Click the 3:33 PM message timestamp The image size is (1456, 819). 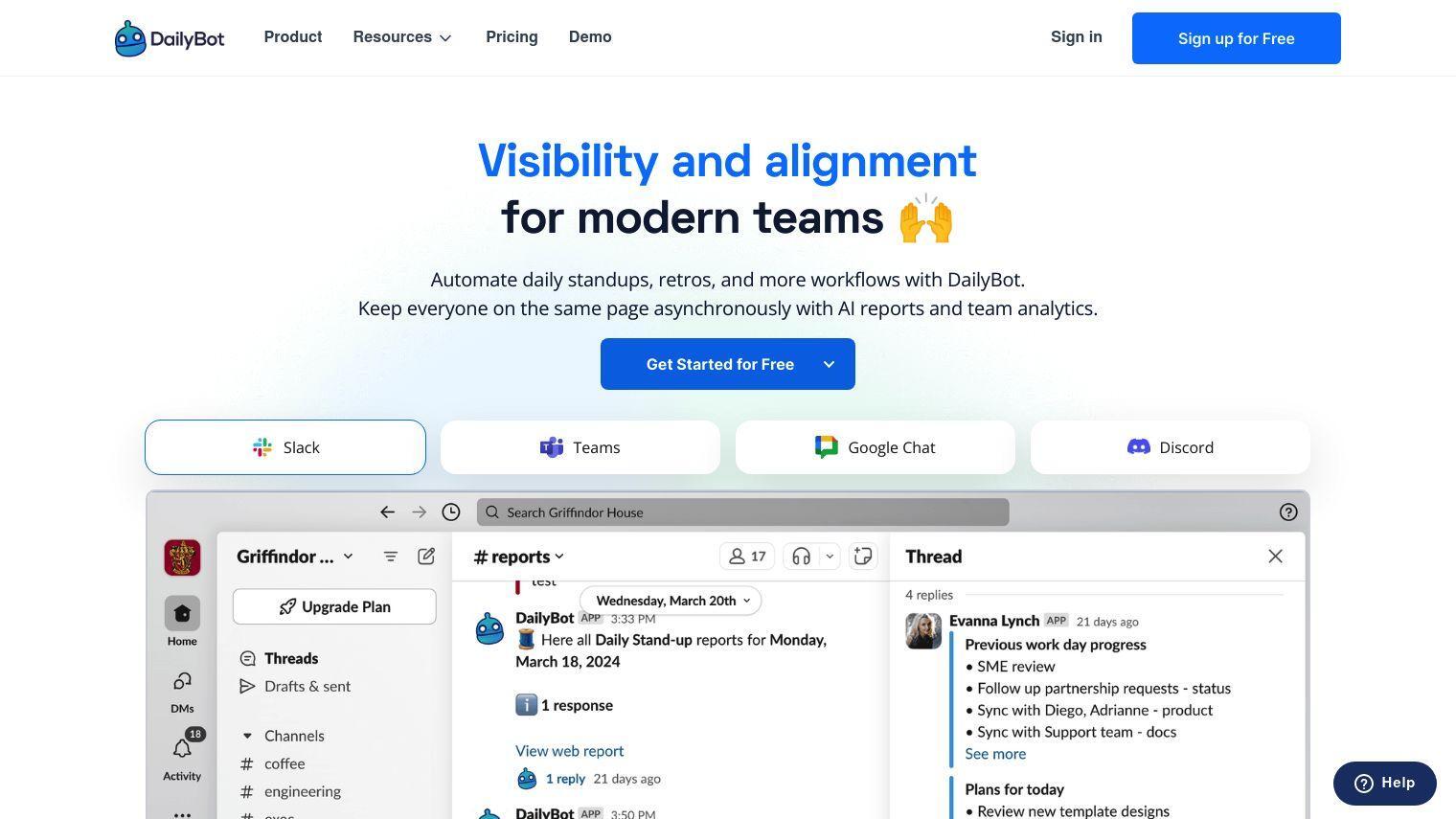(633, 619)
